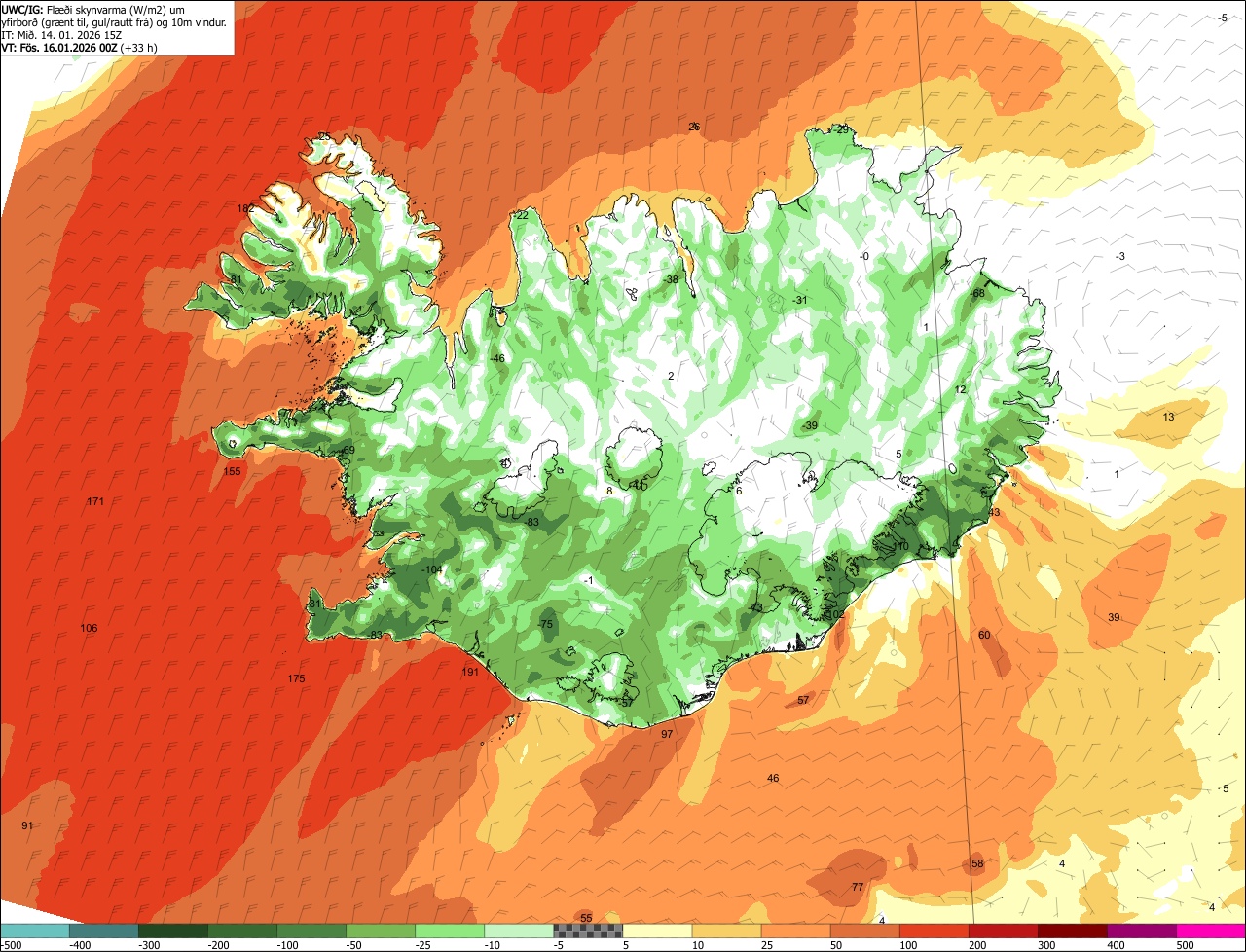Viewport: 1246px width, 952px height.
Task: Click the checkered legend swatch between -5 and 5
Action: point(588,931)
